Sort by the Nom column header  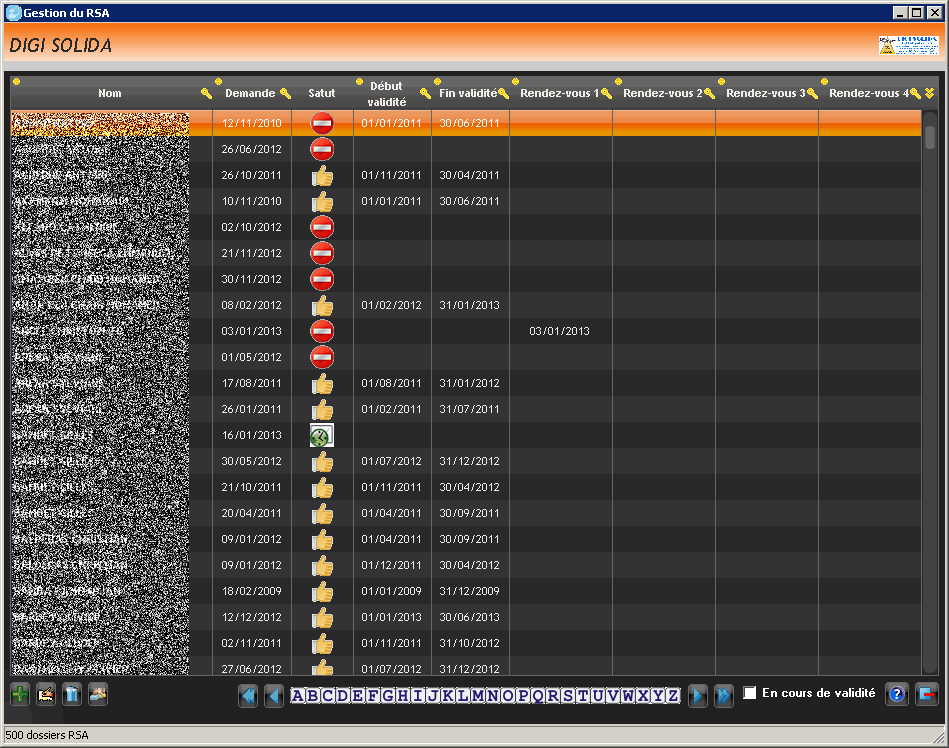pos(110,93)
